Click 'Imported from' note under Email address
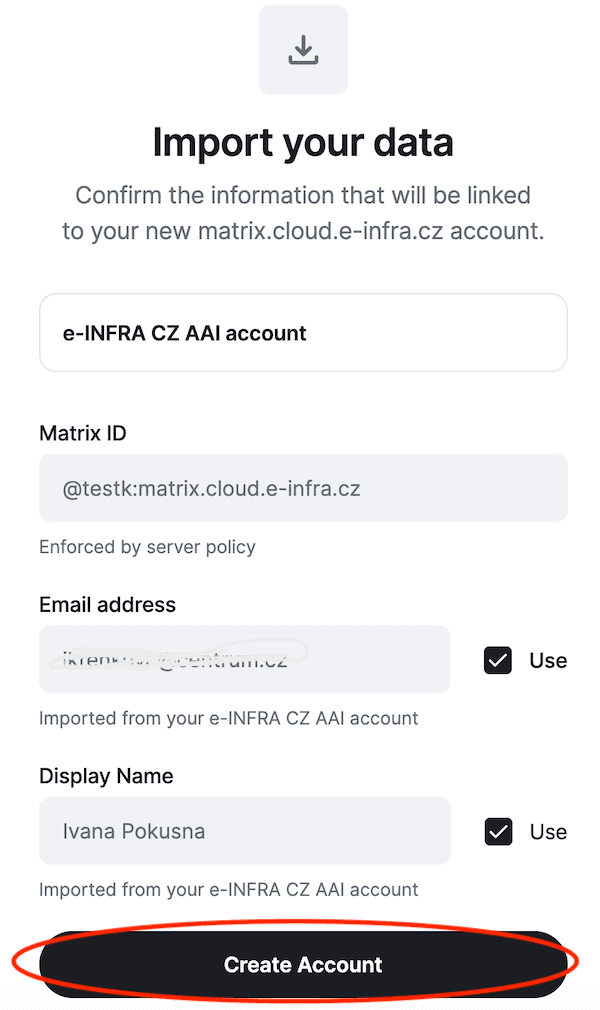This screenshot has width=600, height=1010. coord(228,718)
